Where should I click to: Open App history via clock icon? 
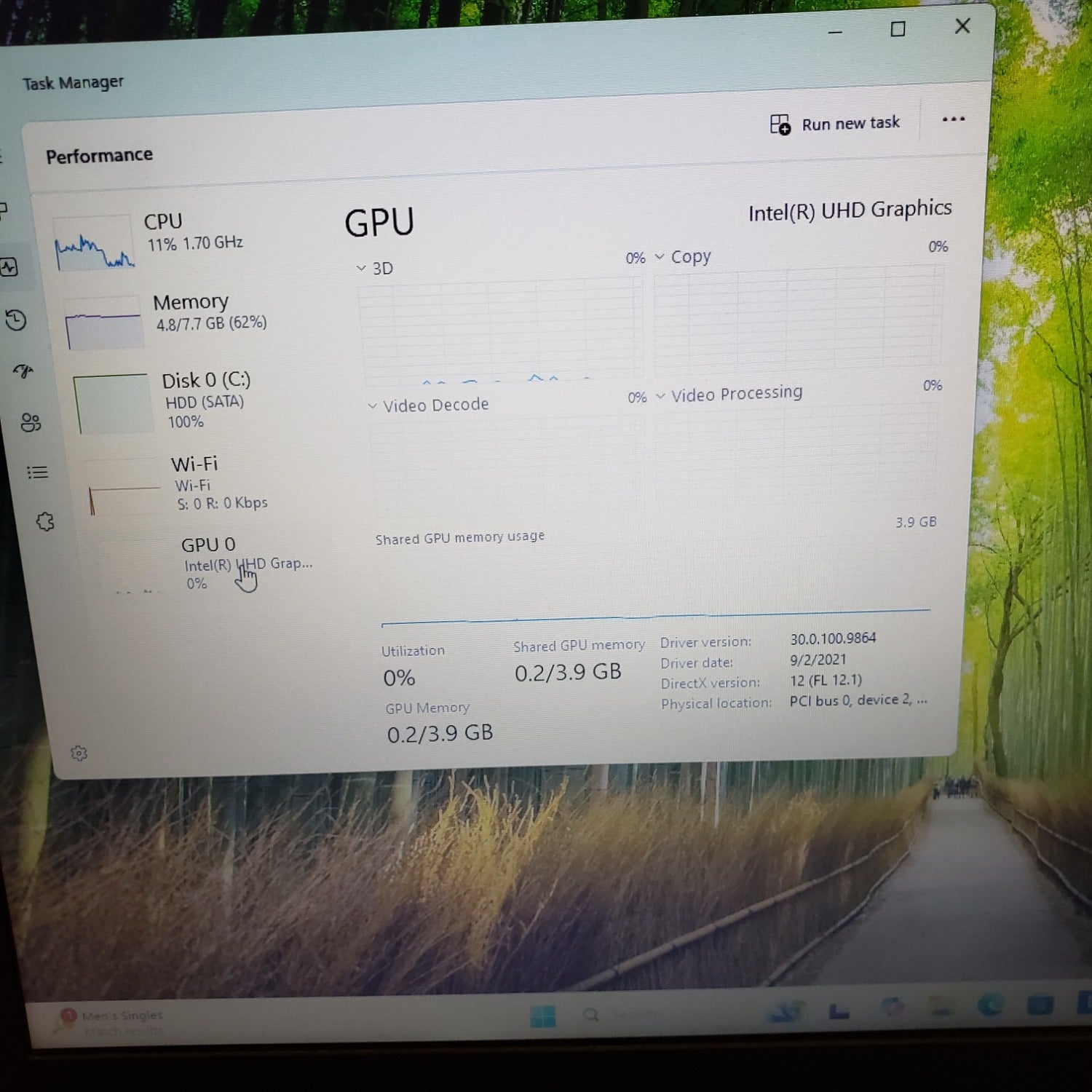click(15, 320)
